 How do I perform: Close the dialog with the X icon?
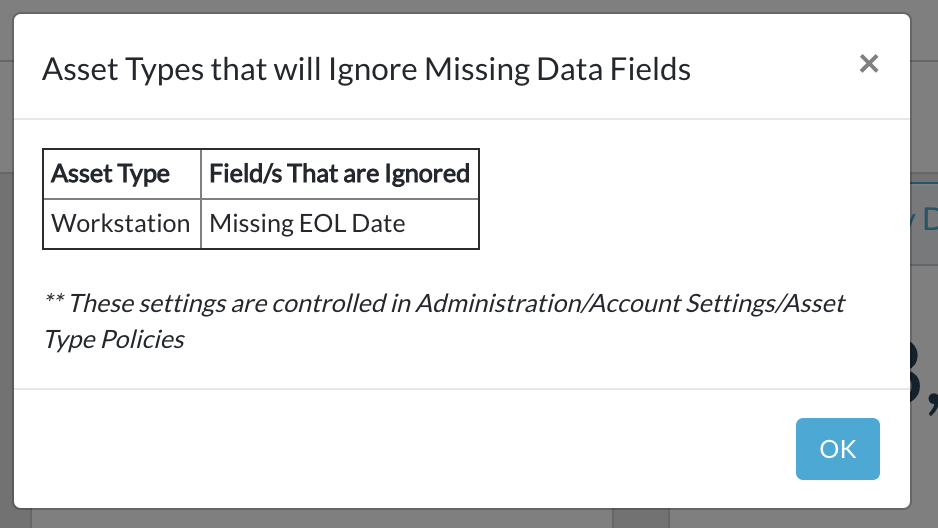869,64
